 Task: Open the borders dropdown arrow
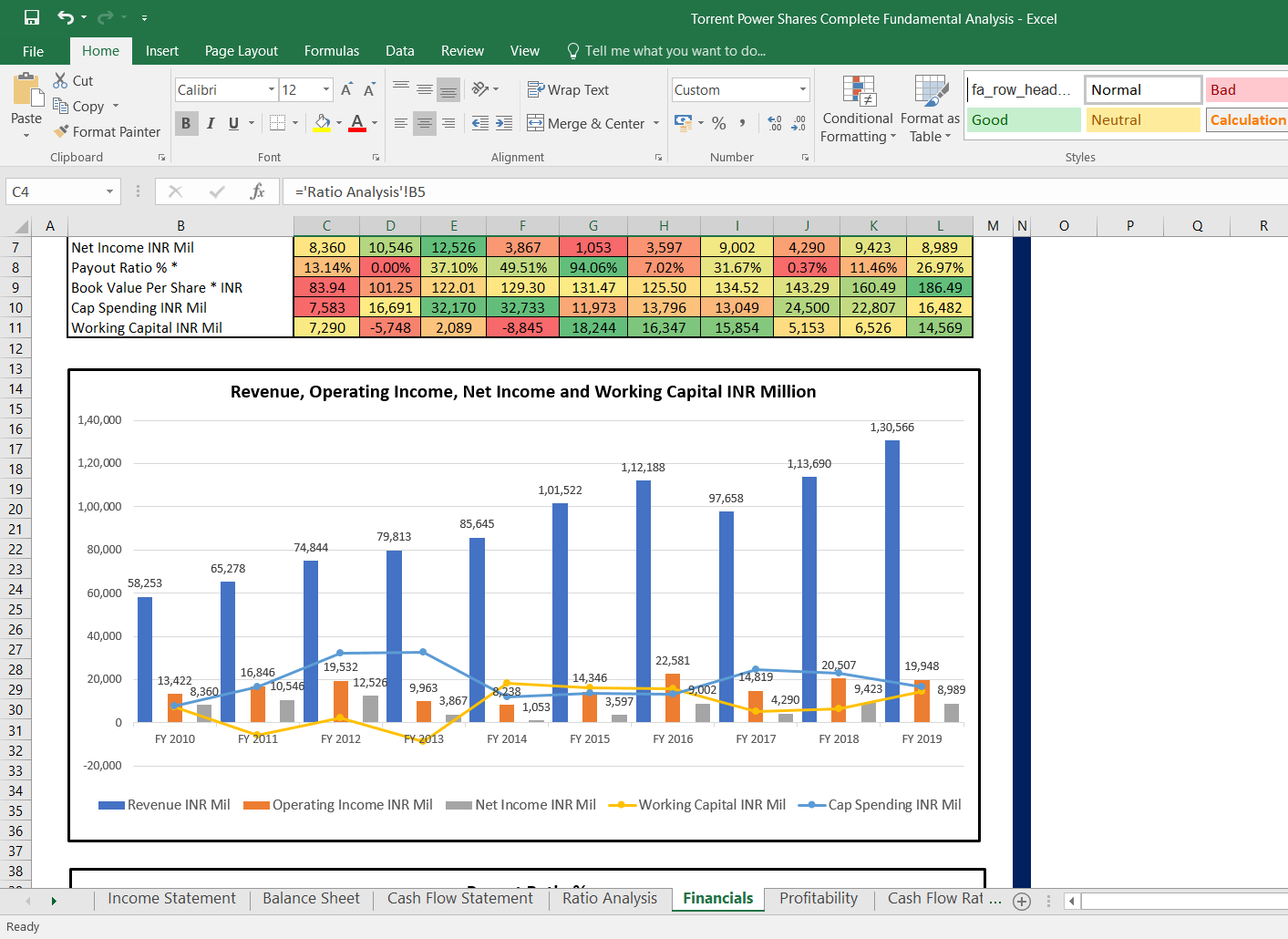point(296,123)
